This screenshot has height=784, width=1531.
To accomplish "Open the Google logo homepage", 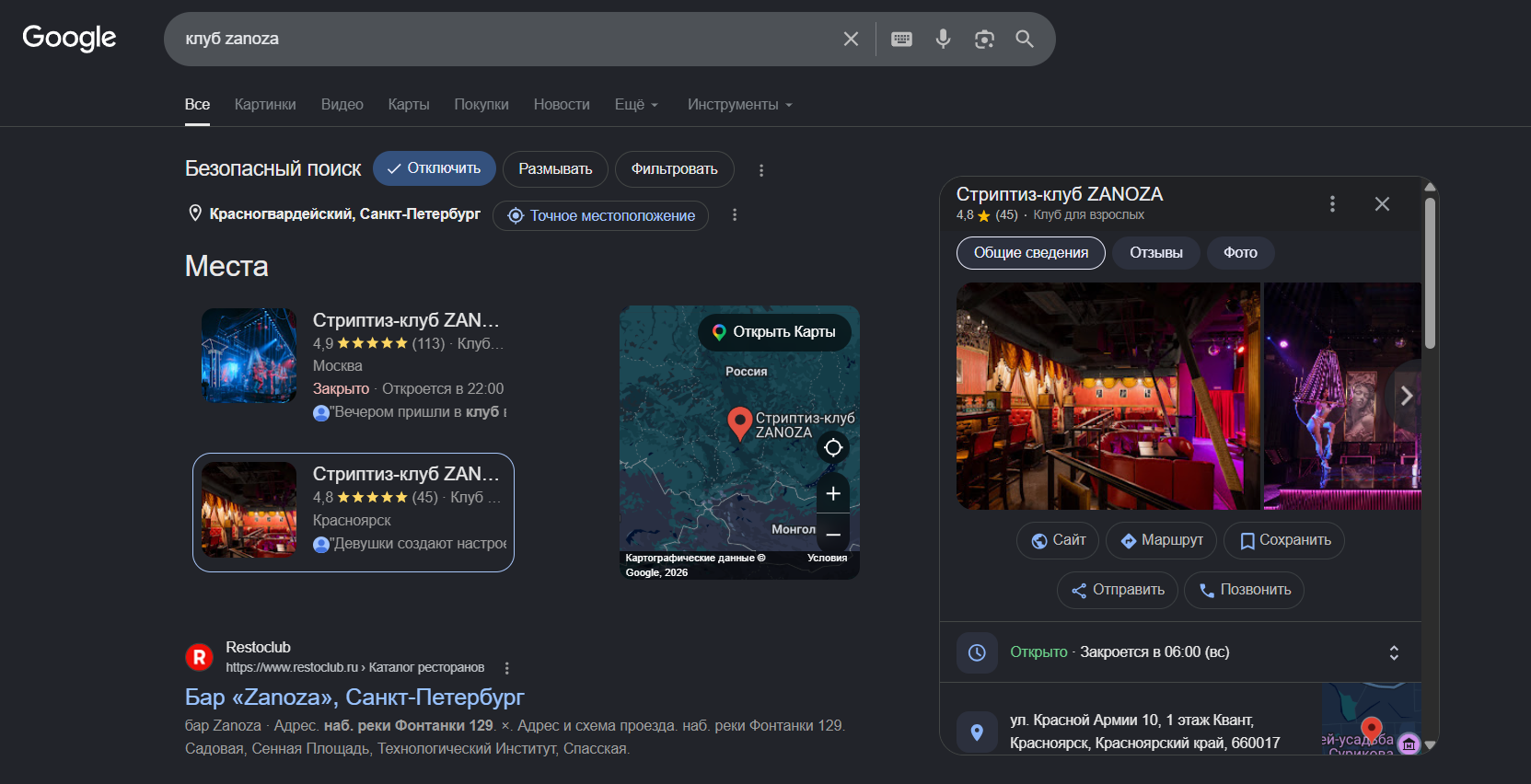I will tap(69, 38).
